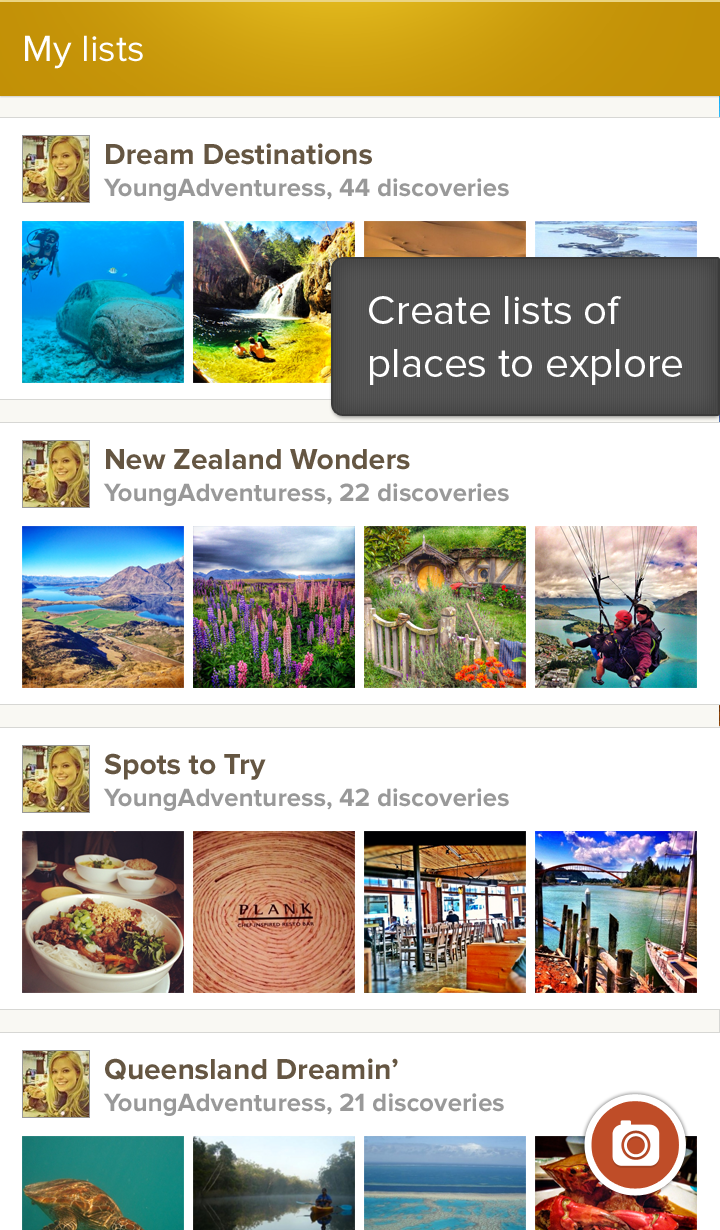Open the Spots to Try list title
This screenshot has height=1230, width=720.
pyautogui.click(x=185, y=765)
